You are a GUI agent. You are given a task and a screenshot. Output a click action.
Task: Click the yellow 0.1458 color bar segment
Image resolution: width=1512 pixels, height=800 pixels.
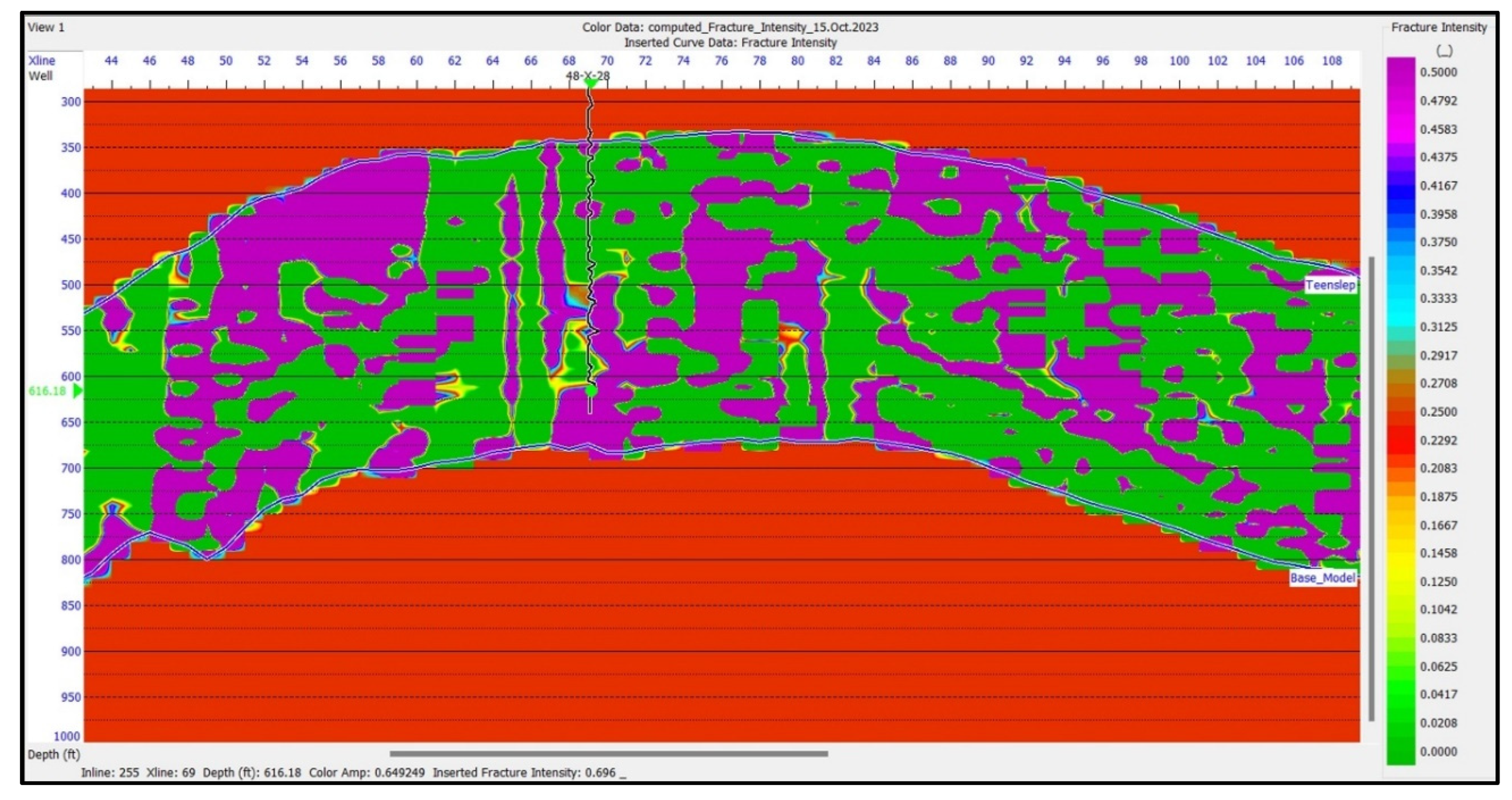point(1401,553)
